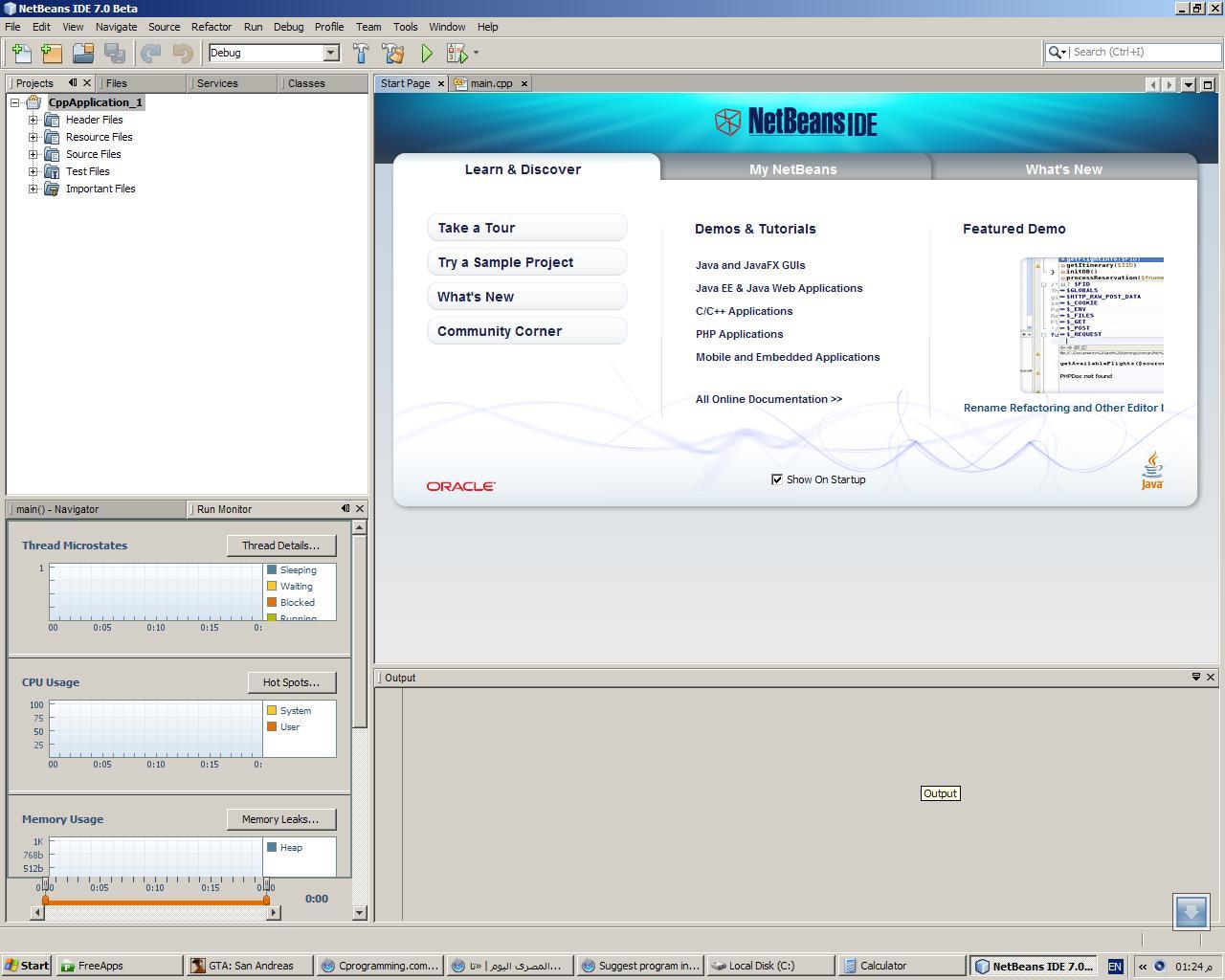Click the Memory Leaks button
1225x980 pixels.
(x=280, y=819)
